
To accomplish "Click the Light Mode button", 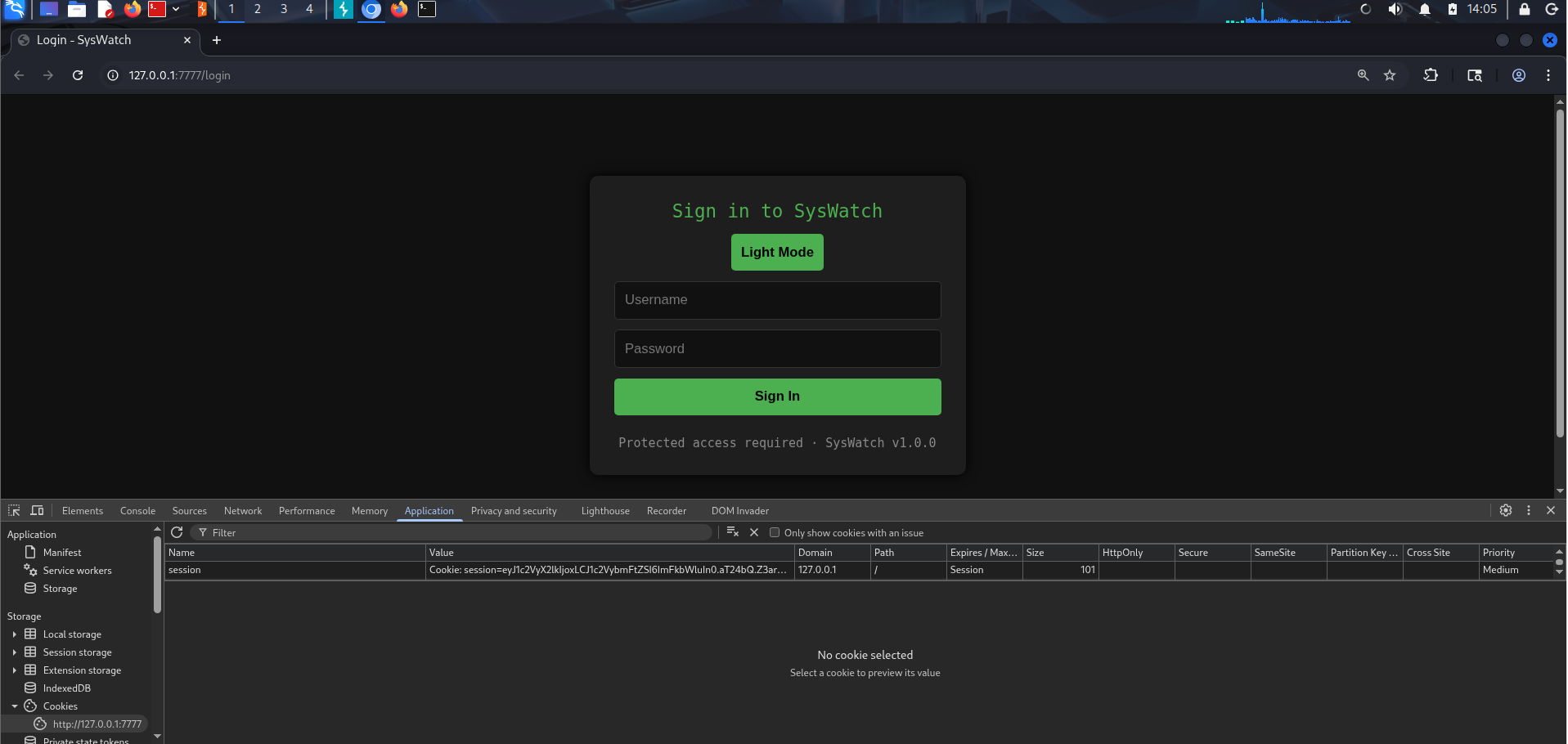I will pos(777,252).
